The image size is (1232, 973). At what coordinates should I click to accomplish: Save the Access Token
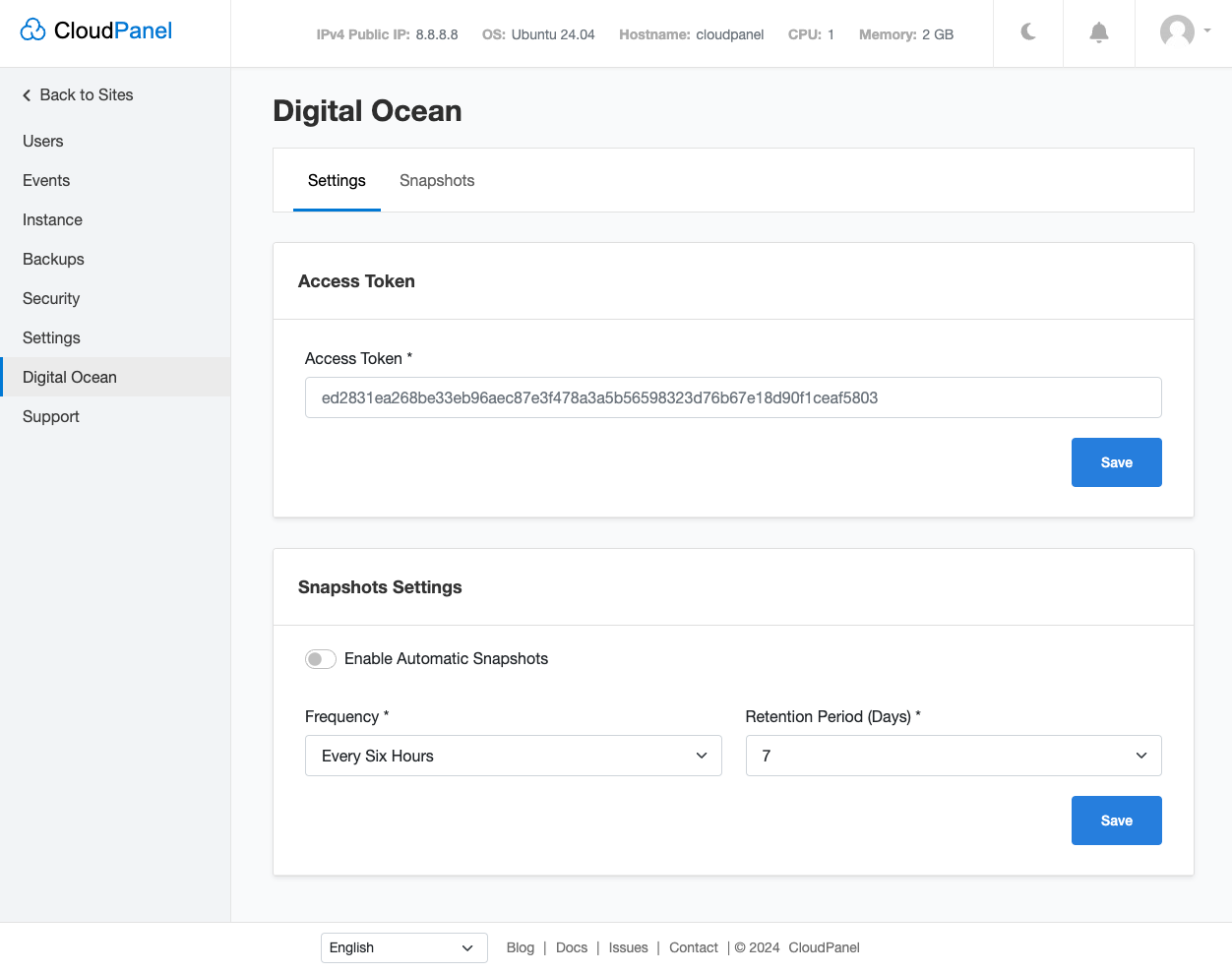click(1116, 462)
